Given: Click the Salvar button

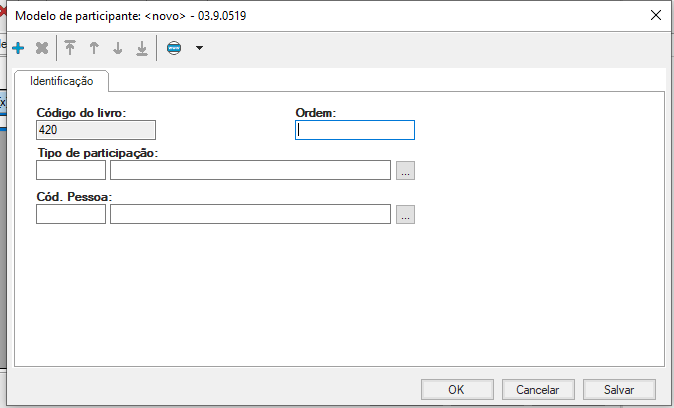Looking at the screenshot, I should 619,389.
